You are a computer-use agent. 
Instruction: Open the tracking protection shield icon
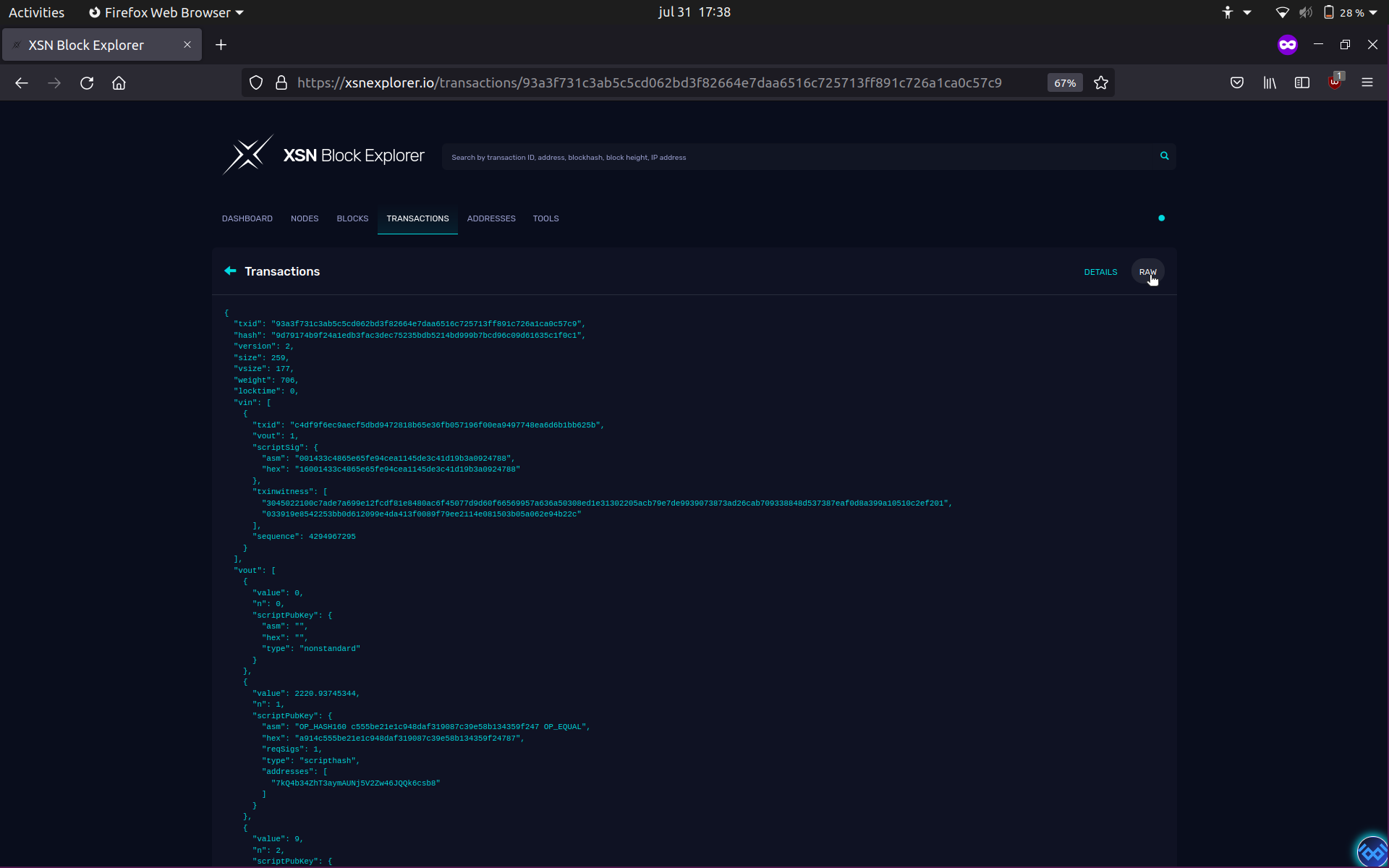256,83
